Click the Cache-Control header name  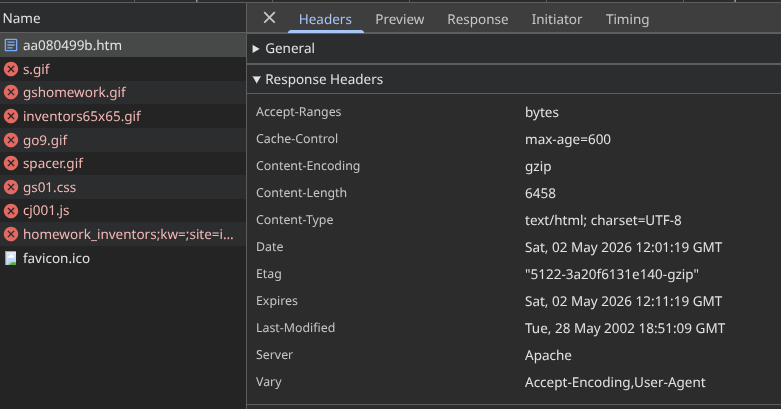(297, 139)
